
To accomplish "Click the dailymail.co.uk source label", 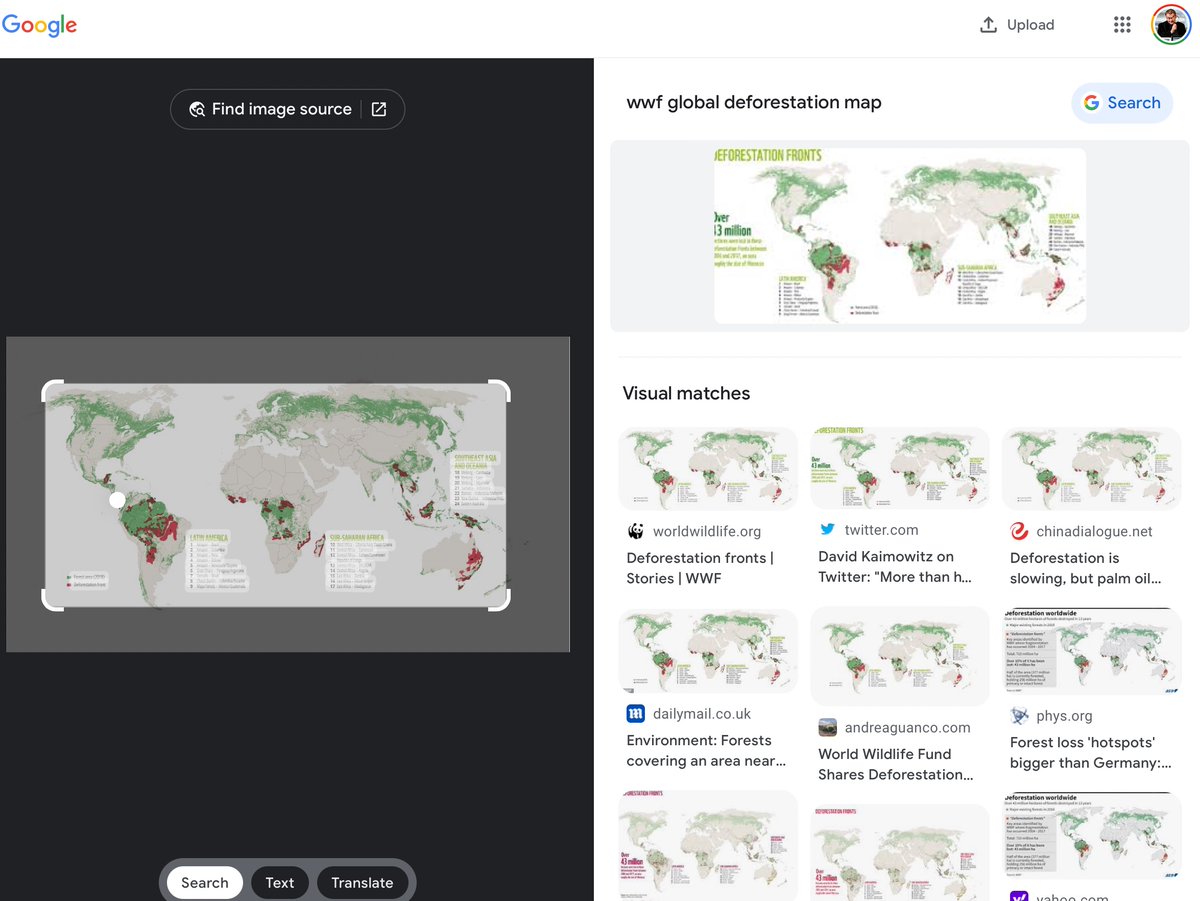I will pyautogui.click(x=702, y=714).
